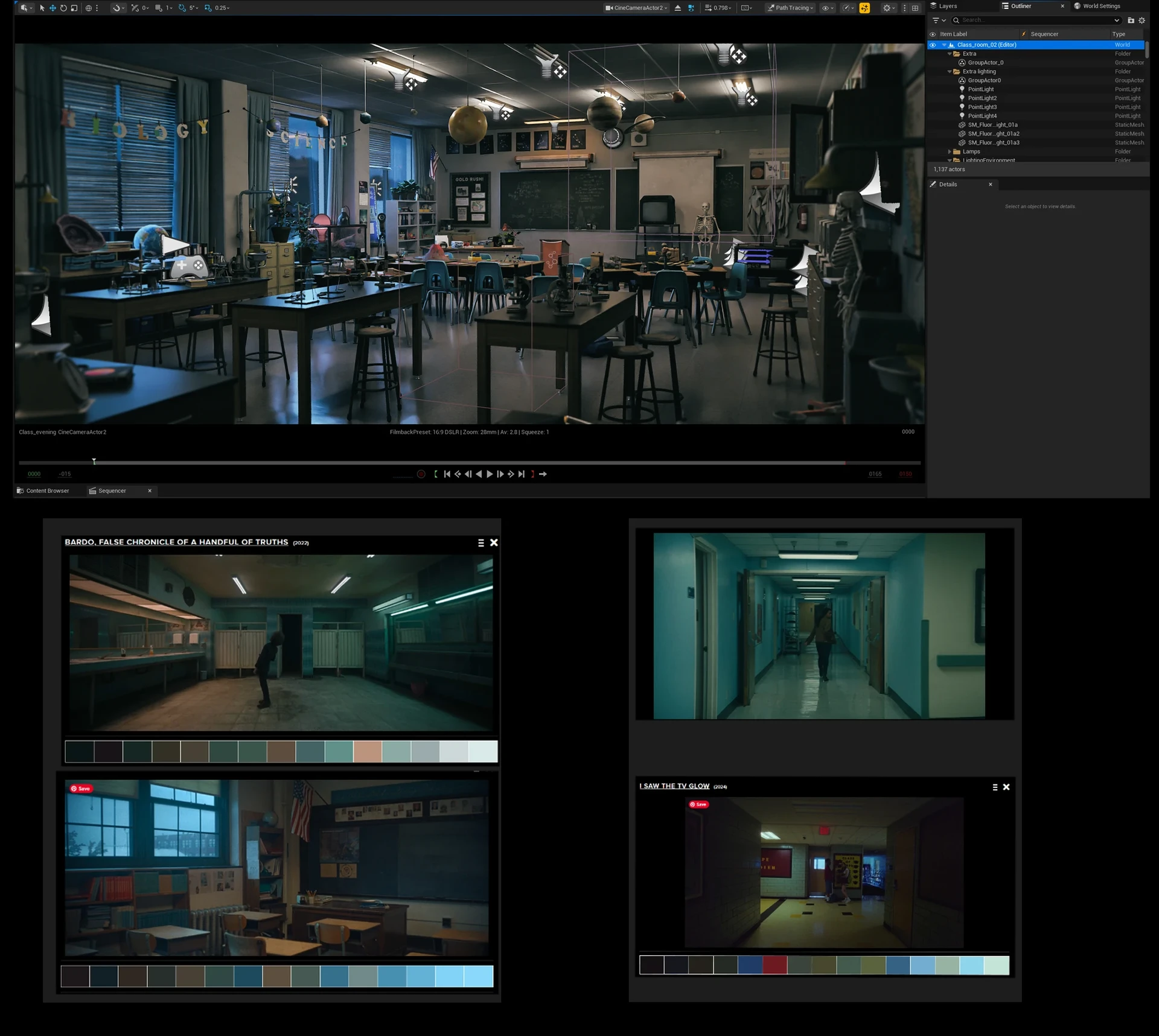This screenshot has width=1159, height=1036.
Task: Click the Outliner settings gear icon
Action: 1142,21
